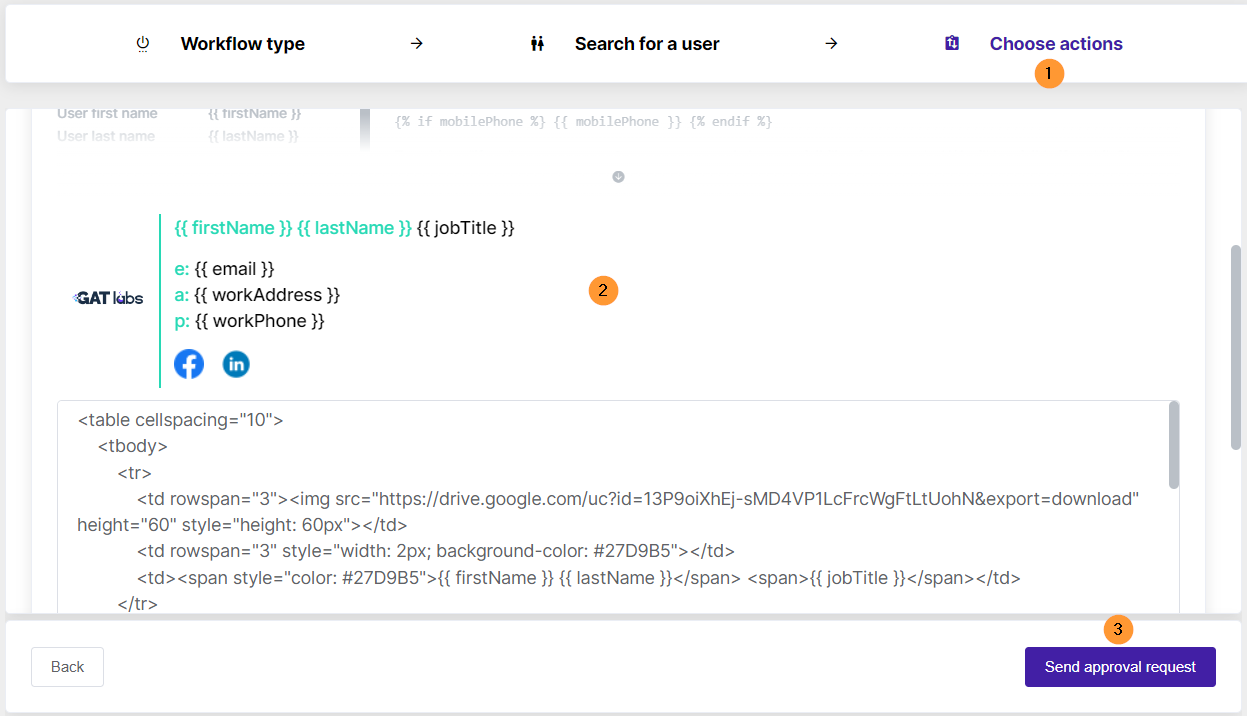Click the Facebook icon in signature preview
Image resolution: width=1247 pixels, height=716 pixels.
pyautogui.click(x=189, y=364)
